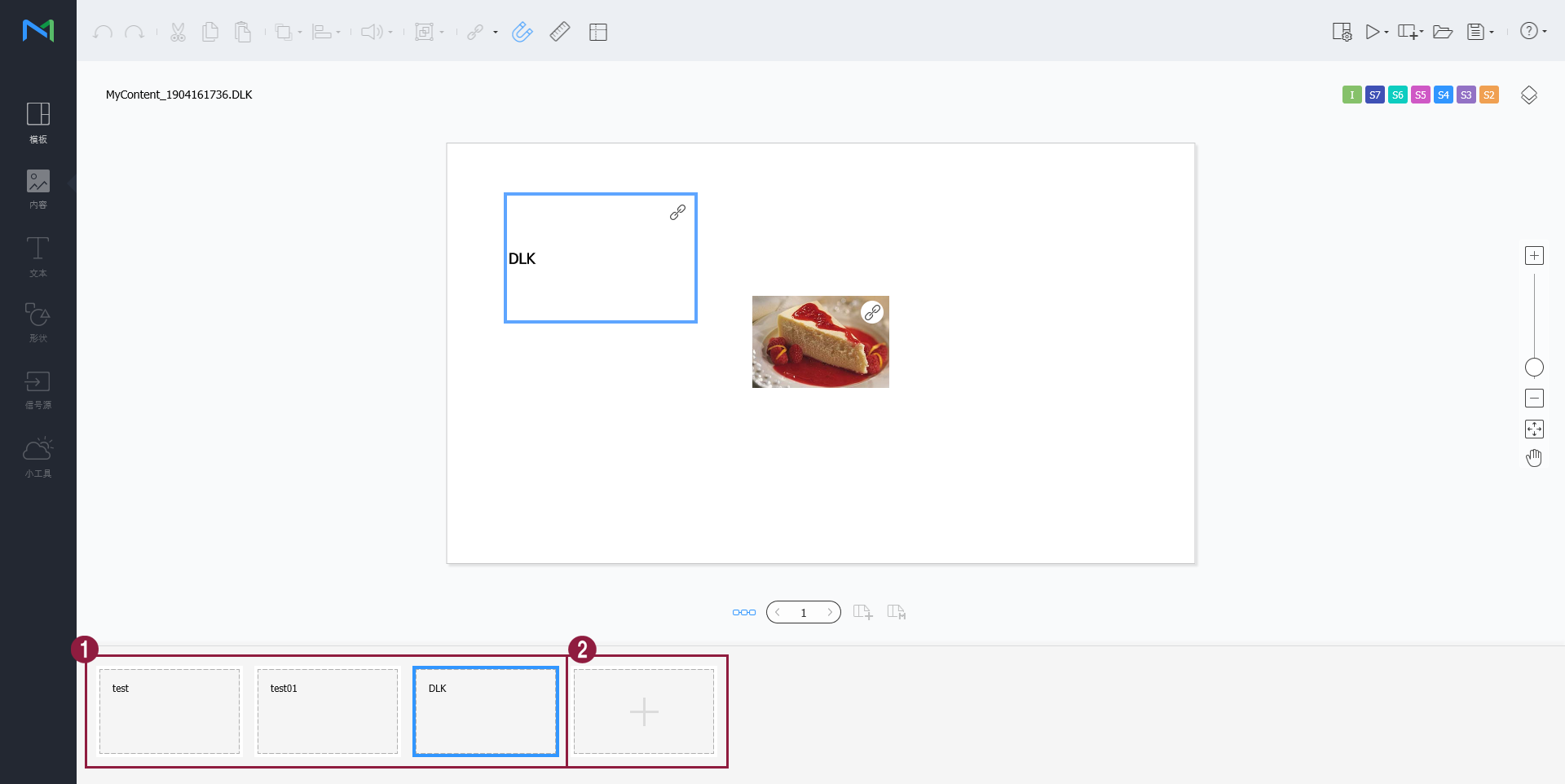Select the test01 page thumbnail

click(328, 711)
